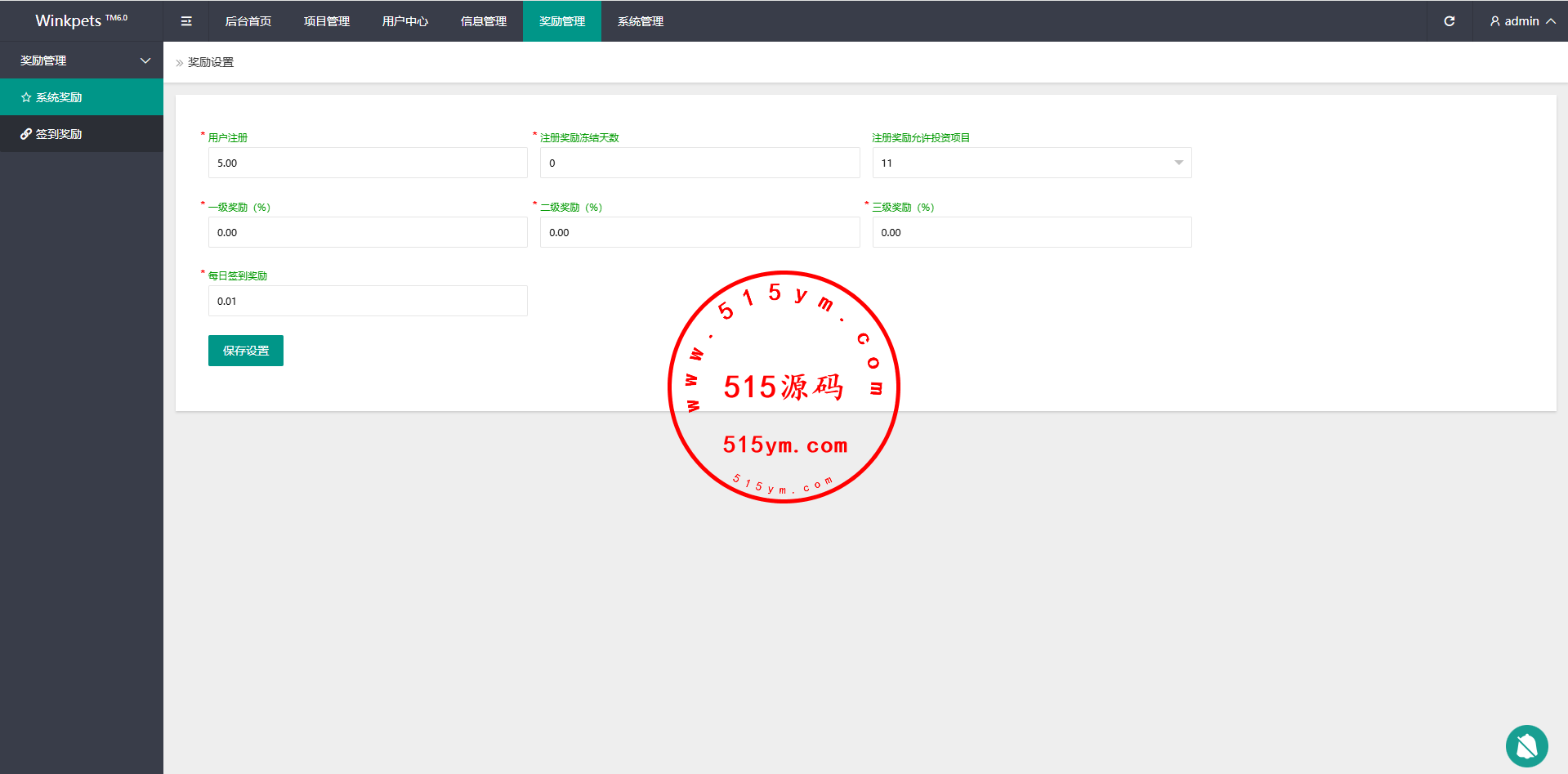Go to the 后台首页 tab

point(248,21)
